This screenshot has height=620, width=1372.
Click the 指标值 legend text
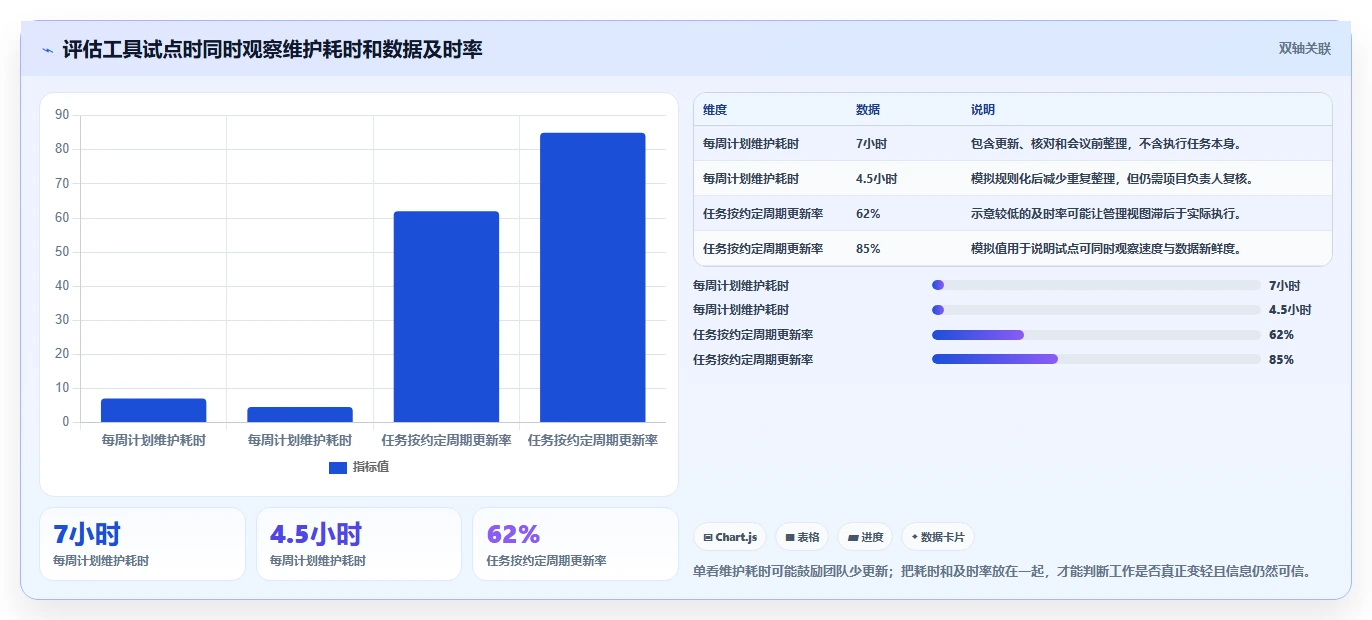point(371,467)
